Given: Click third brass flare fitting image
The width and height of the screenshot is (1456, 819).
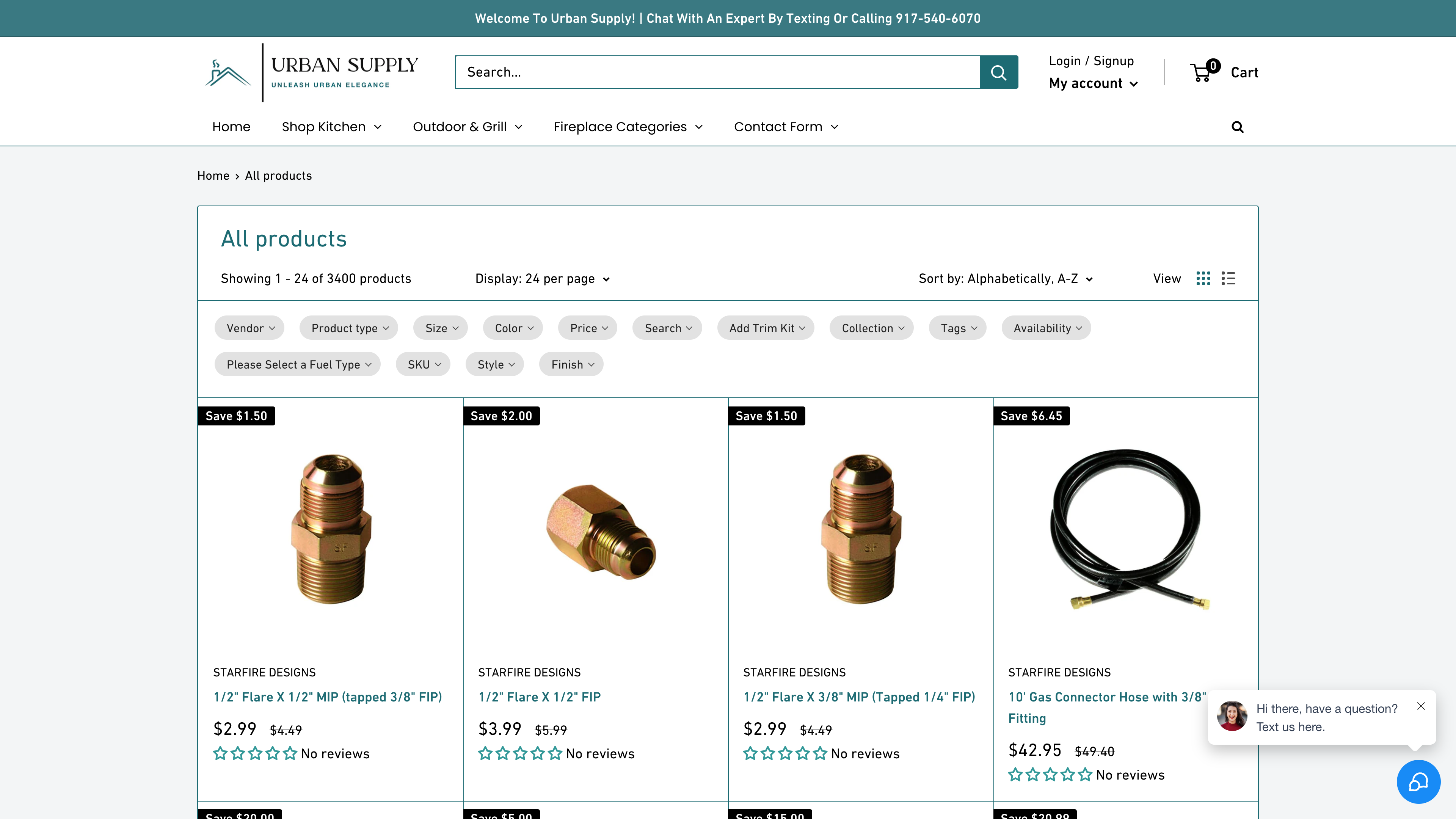Looking at the screenshot, I should pyautogui.click(x=861, y=529).
